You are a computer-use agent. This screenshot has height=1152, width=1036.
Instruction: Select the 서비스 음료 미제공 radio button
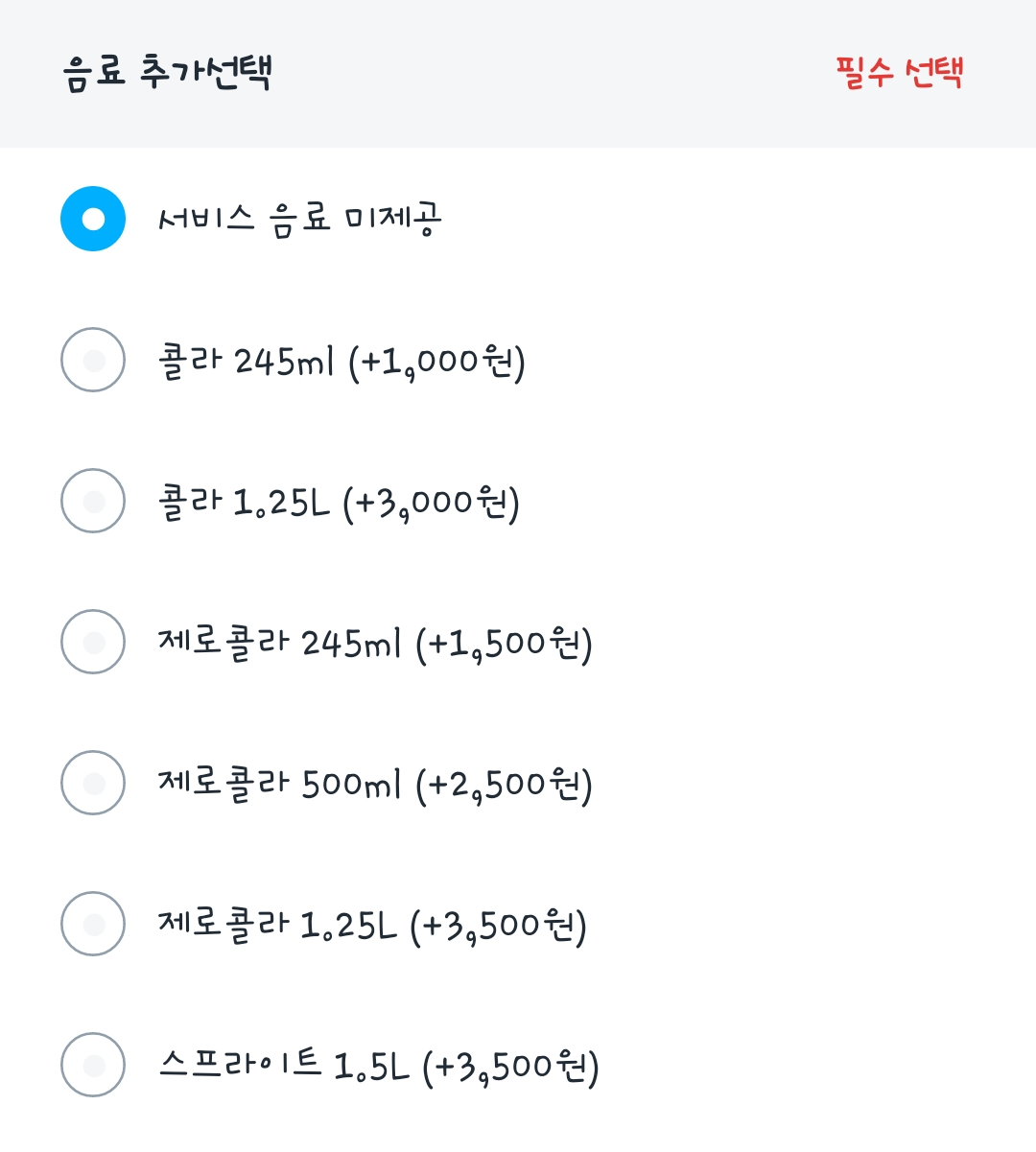point(93,219)
